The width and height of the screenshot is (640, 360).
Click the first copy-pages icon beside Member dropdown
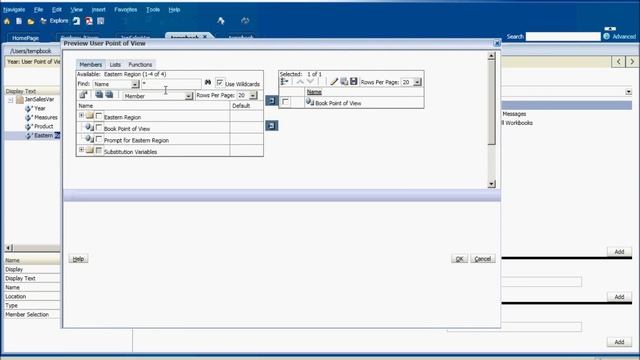(x=99, y=95)
